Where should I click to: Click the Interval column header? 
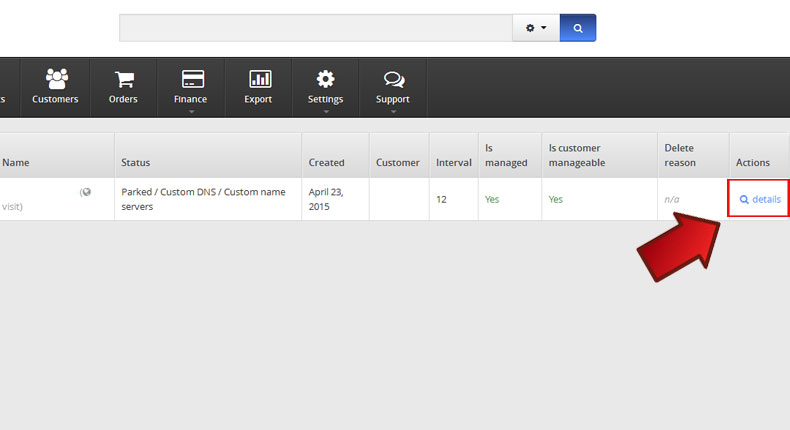453,162
